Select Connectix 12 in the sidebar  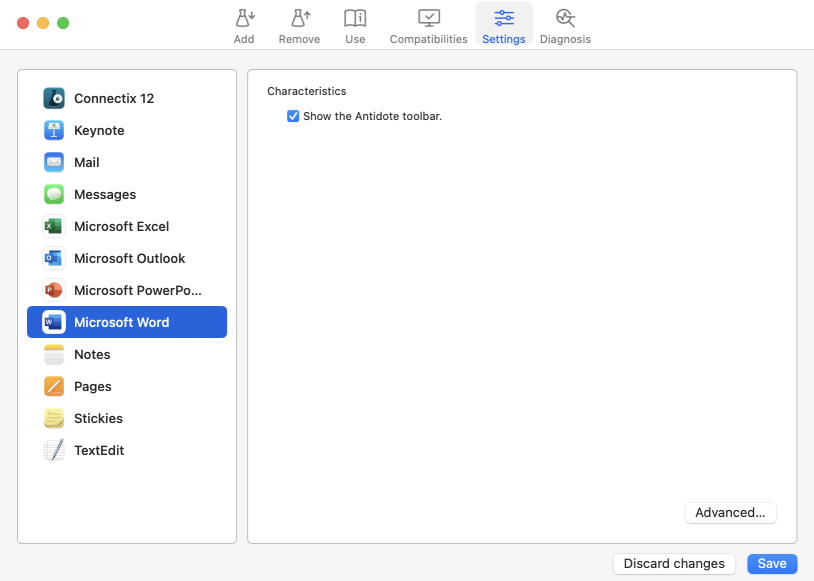coord(113,98)
